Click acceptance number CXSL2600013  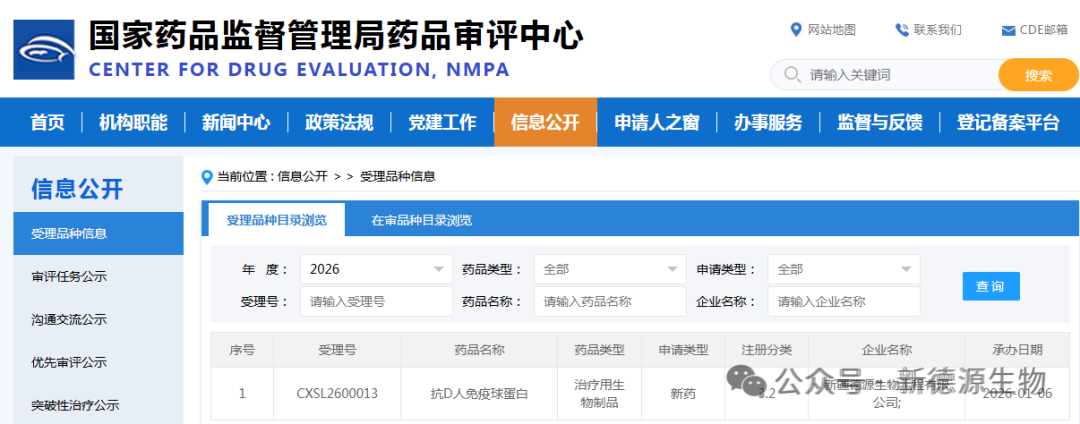tap(337, 394)
